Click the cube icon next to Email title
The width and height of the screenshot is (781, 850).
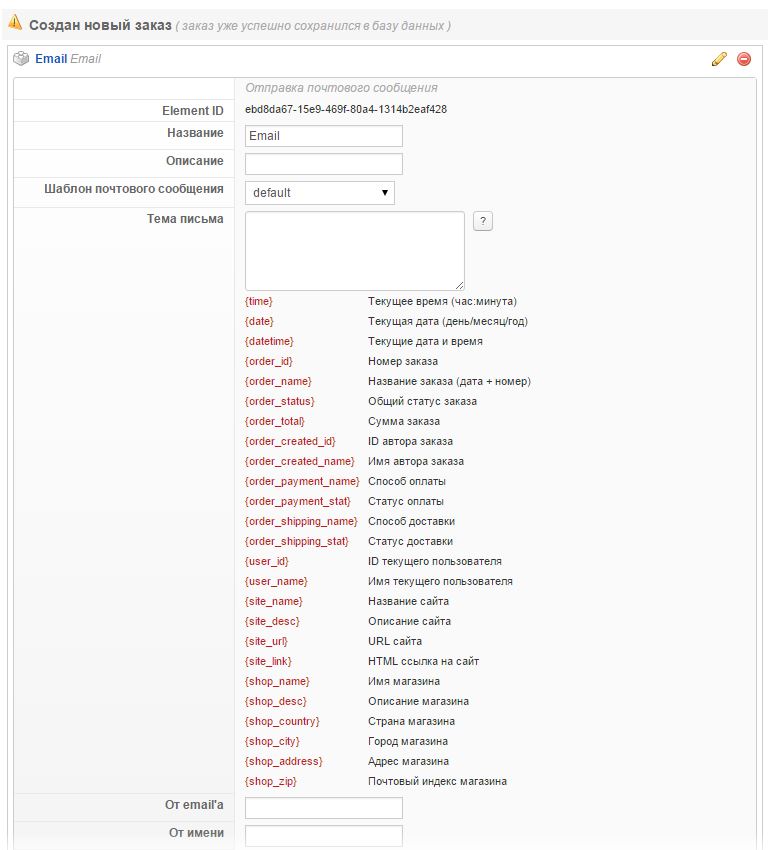pos(21,59)
